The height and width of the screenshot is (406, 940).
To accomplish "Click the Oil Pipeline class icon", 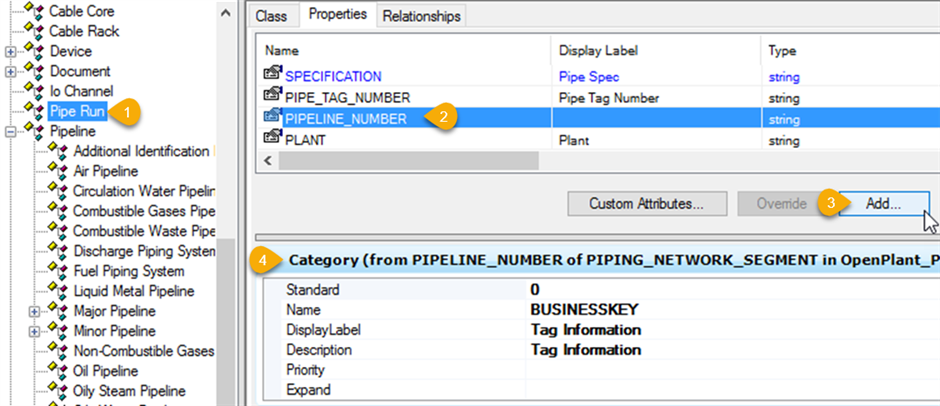I will [60, 371].
